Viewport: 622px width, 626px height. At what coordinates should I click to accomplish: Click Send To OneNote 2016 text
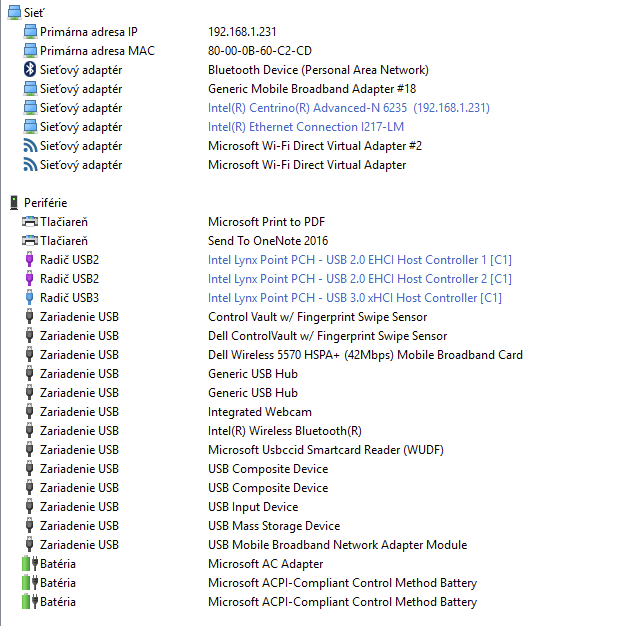click(268, 241)
